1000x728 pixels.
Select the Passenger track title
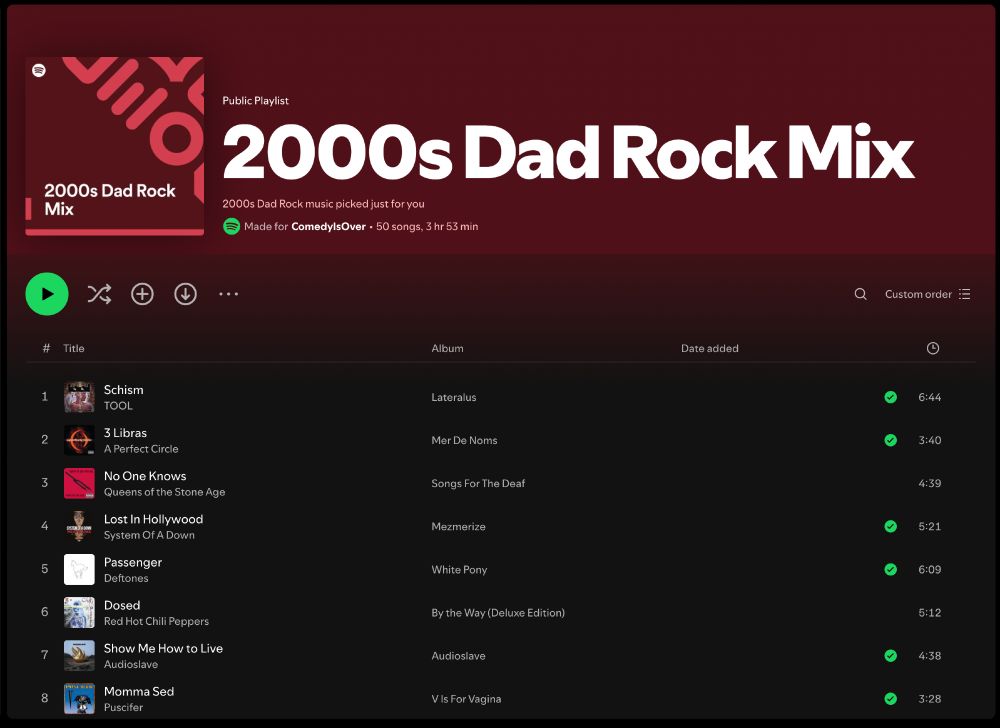[x=133, y=562]
